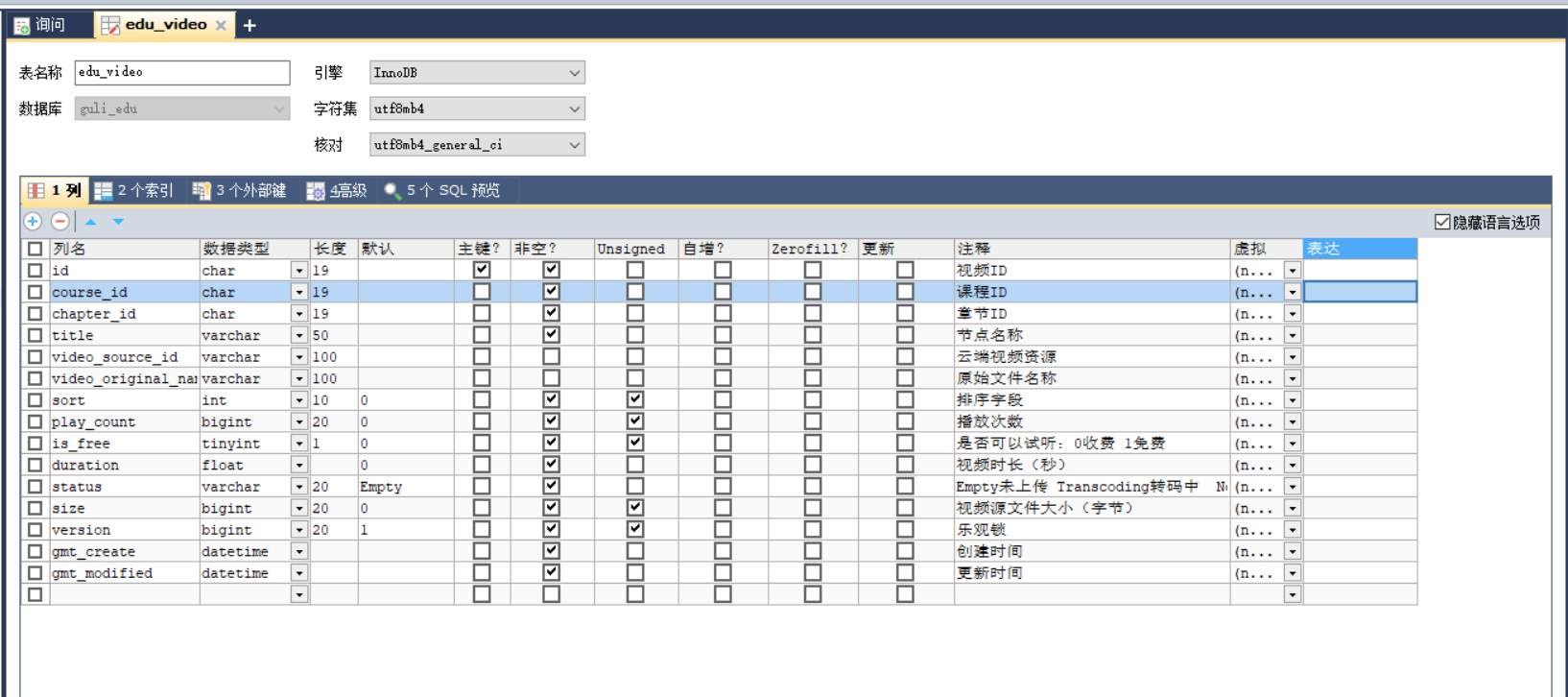Open data type dropdown for sort row
The height and width of the screenshot is (697, 1568).
(x=299, y=400)
